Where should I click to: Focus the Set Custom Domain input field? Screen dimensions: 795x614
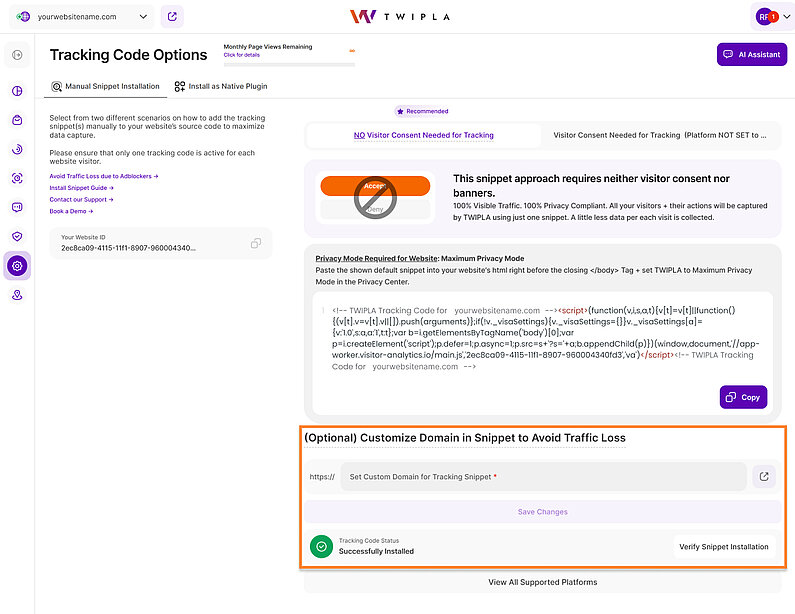[x=543, y=477]
